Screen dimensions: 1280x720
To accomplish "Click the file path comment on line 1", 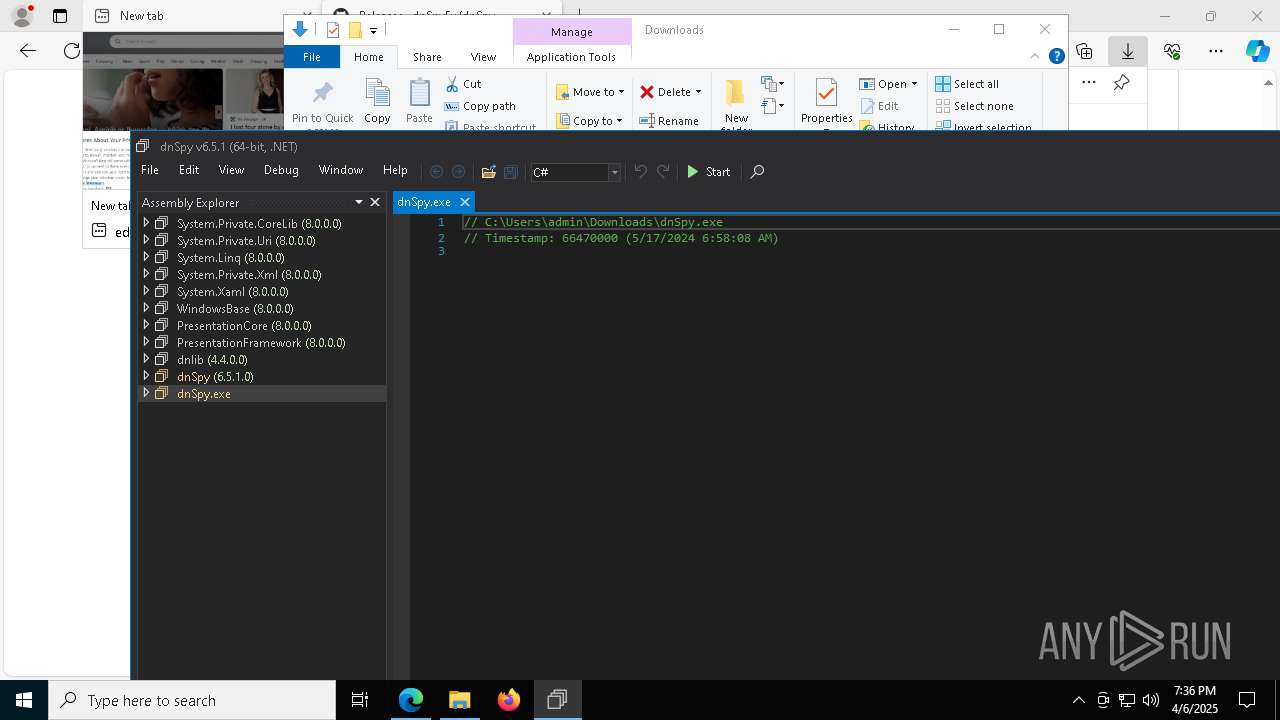I will pos(593,222).
